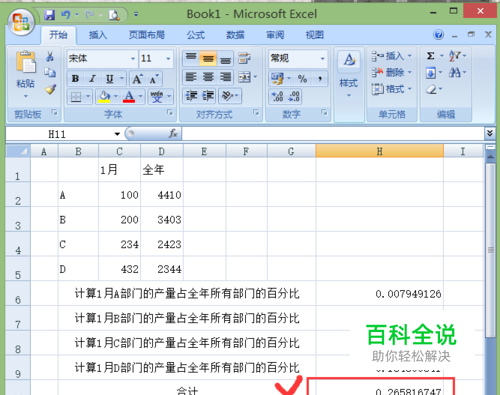Viewport: 500px width, 395px height.
Task: Switch to the 开始 tab
Action: pos(58,35)
